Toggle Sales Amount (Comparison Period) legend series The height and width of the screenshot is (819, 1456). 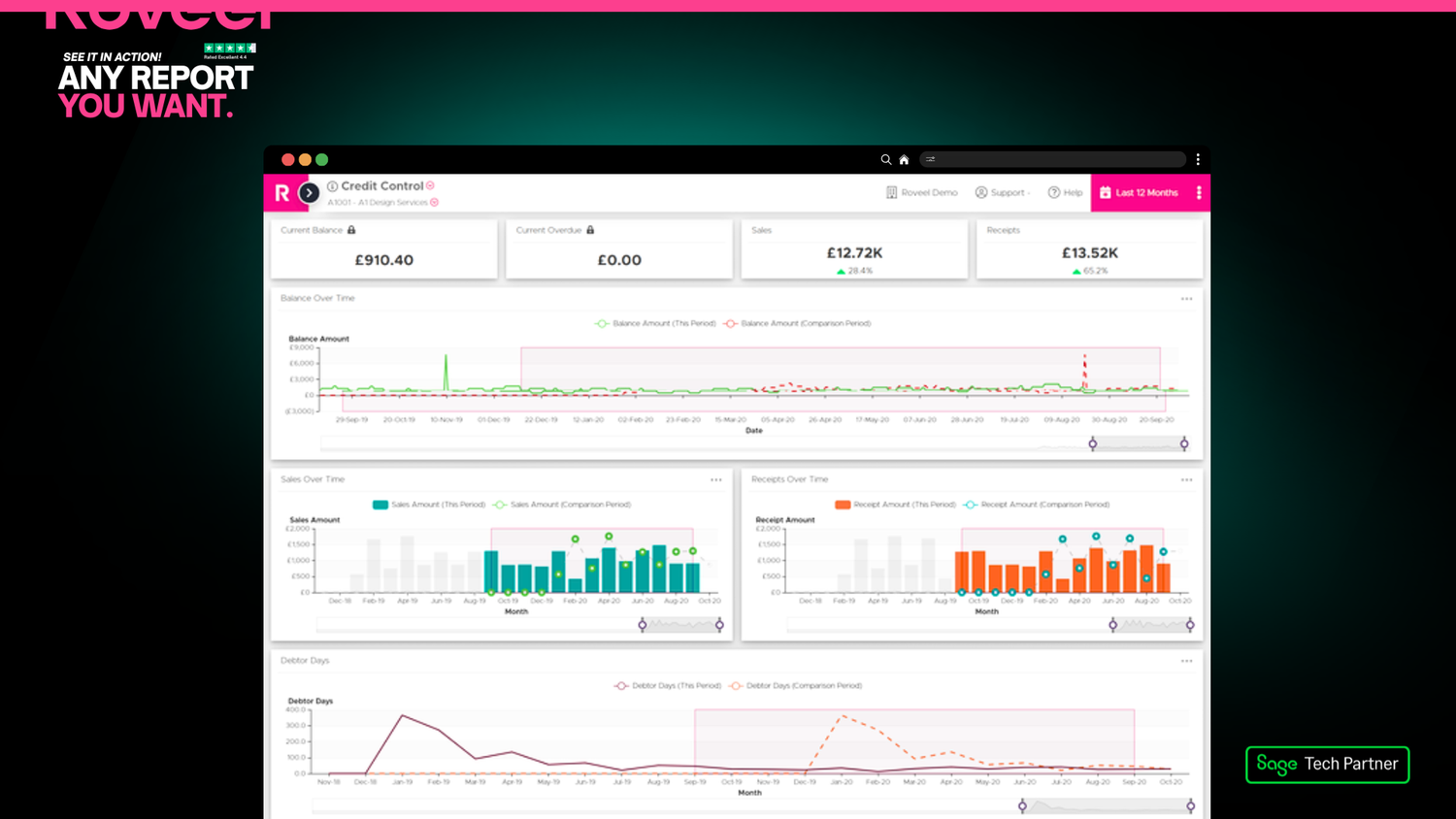click(561, 505)
